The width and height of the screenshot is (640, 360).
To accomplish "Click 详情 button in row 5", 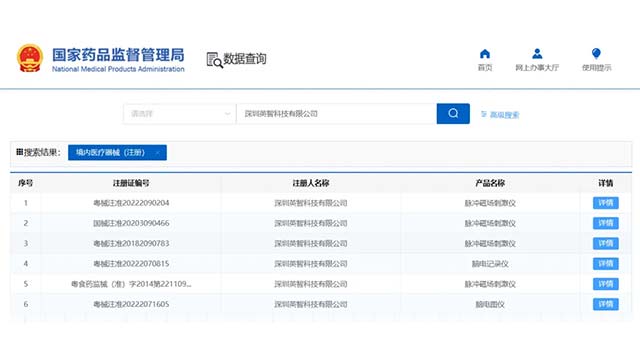I will coord(606,284).
